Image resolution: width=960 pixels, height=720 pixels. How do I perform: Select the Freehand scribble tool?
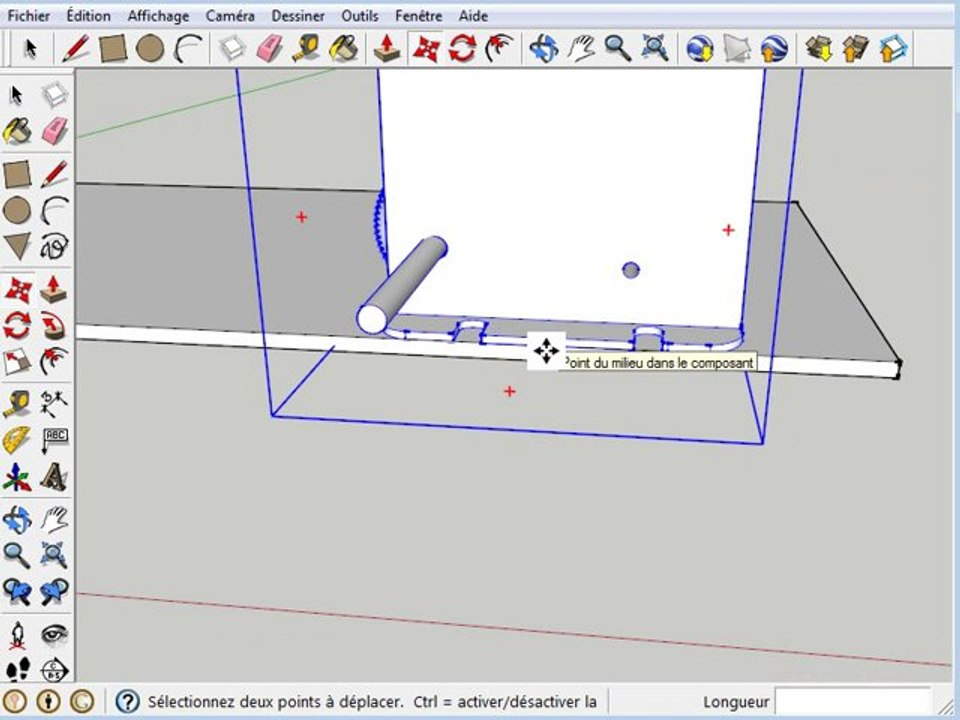click(54, 246)
